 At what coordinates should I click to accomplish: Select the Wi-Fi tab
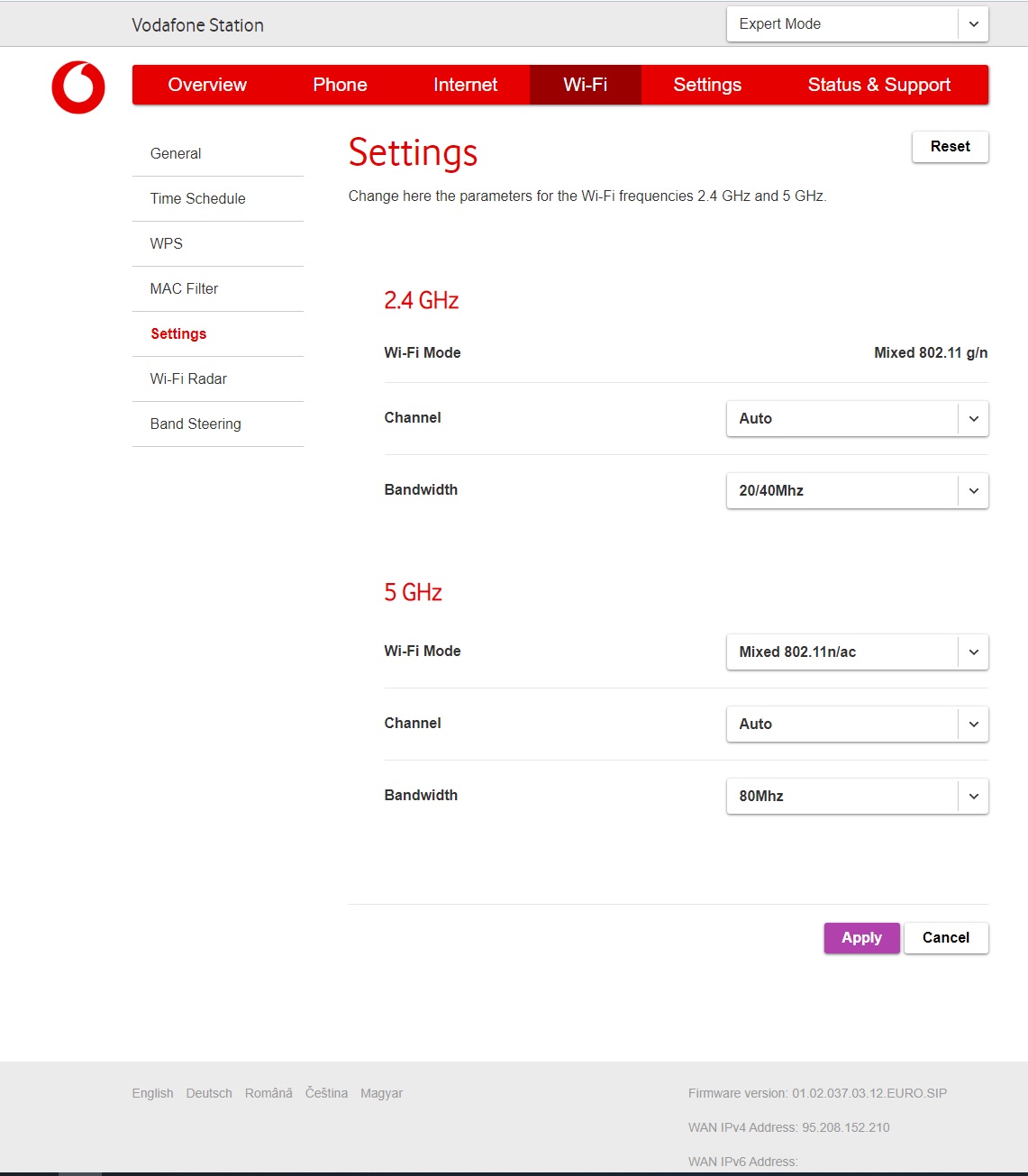coord(586,85)
